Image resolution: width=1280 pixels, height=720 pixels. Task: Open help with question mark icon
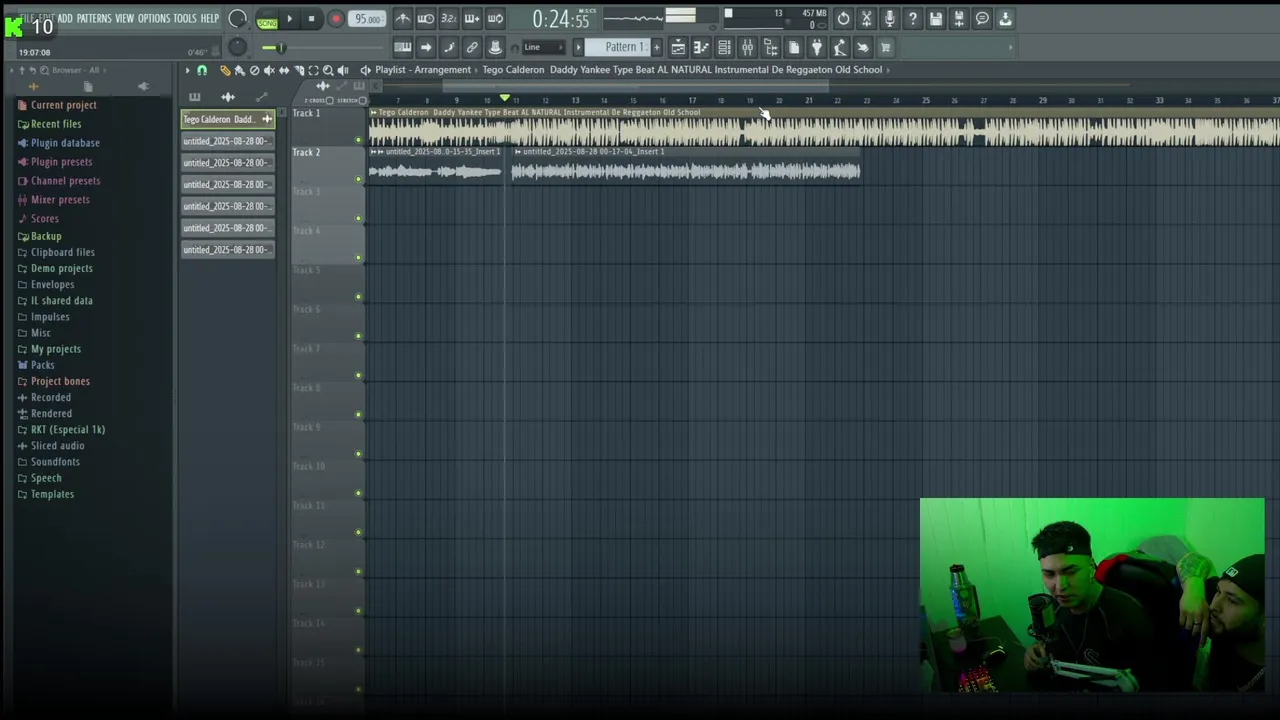pyautogui.click(x=912, y=18)
